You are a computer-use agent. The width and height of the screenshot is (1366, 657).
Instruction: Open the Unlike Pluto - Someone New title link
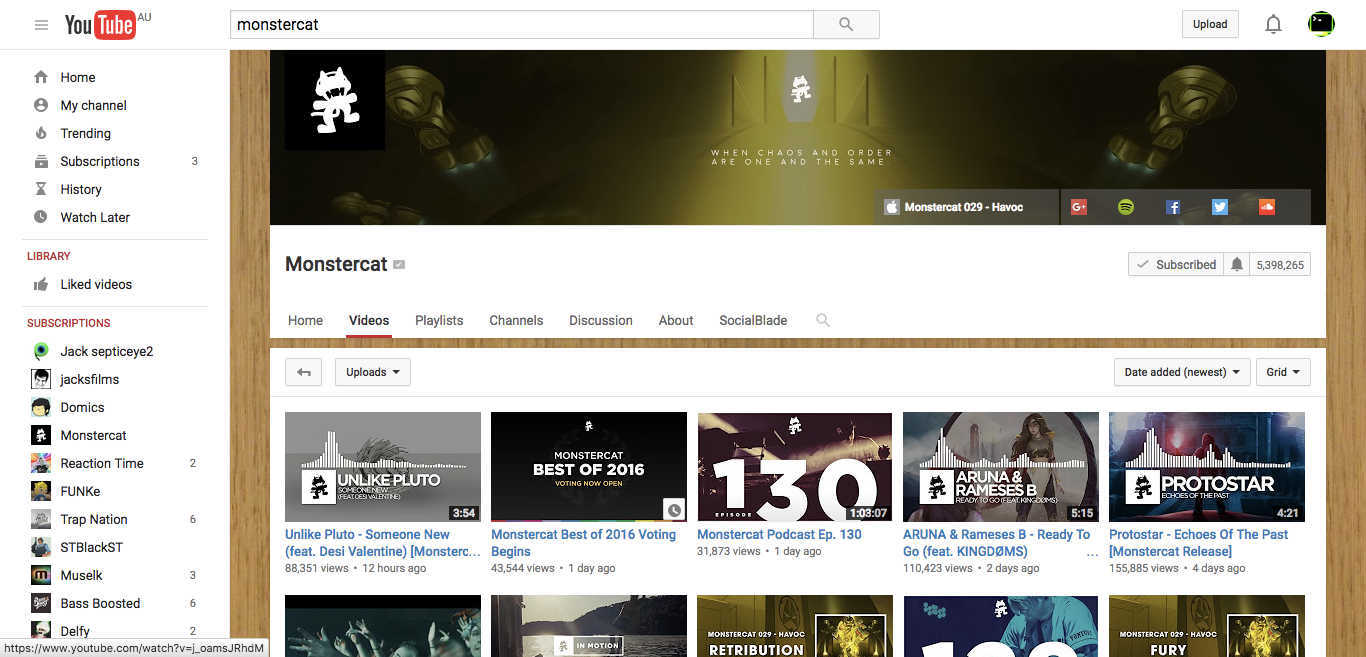click(382, 543)
